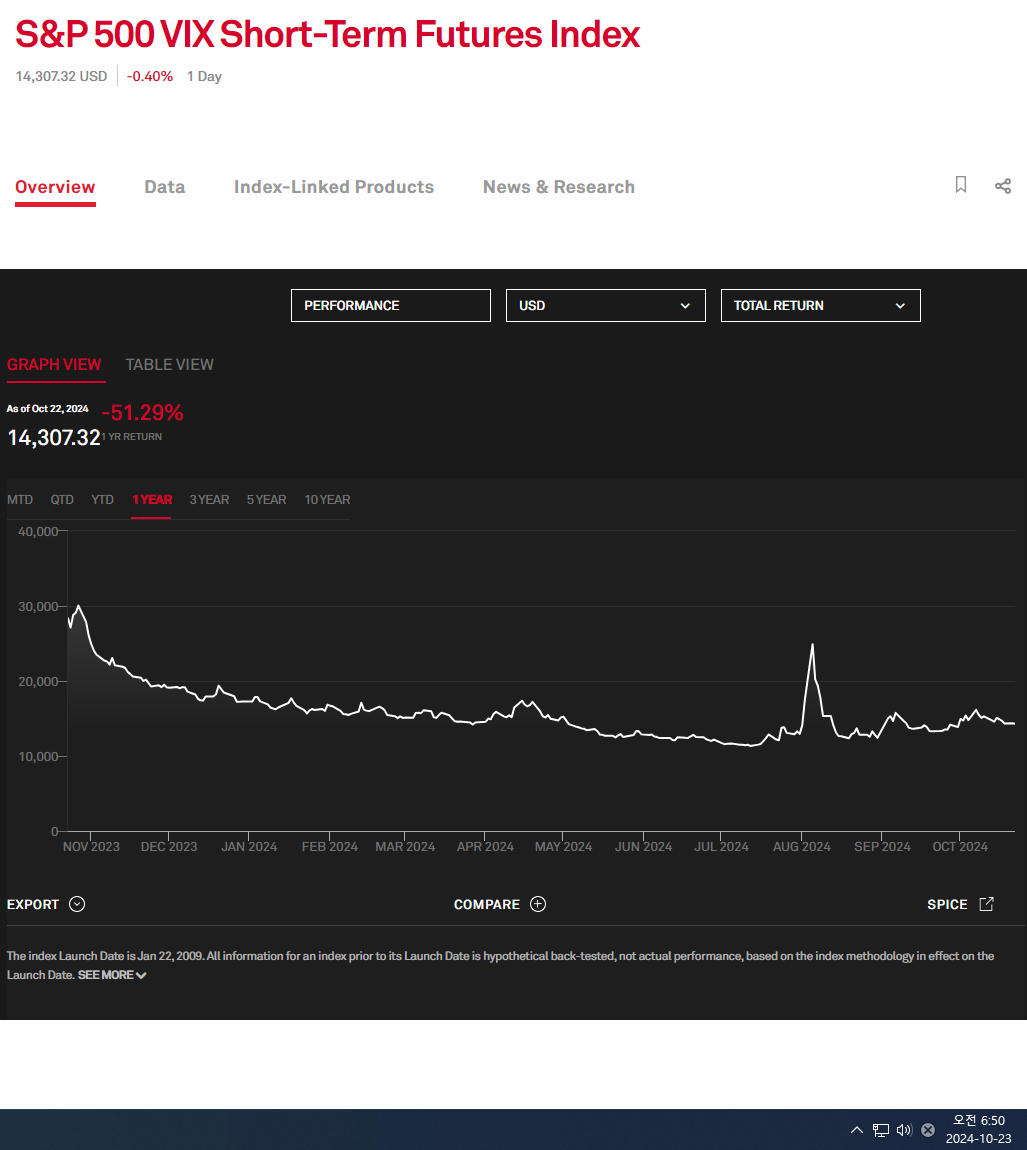Click the DEC 2023 axis label
1027x1150 pixels.
[x=169, y=846]
